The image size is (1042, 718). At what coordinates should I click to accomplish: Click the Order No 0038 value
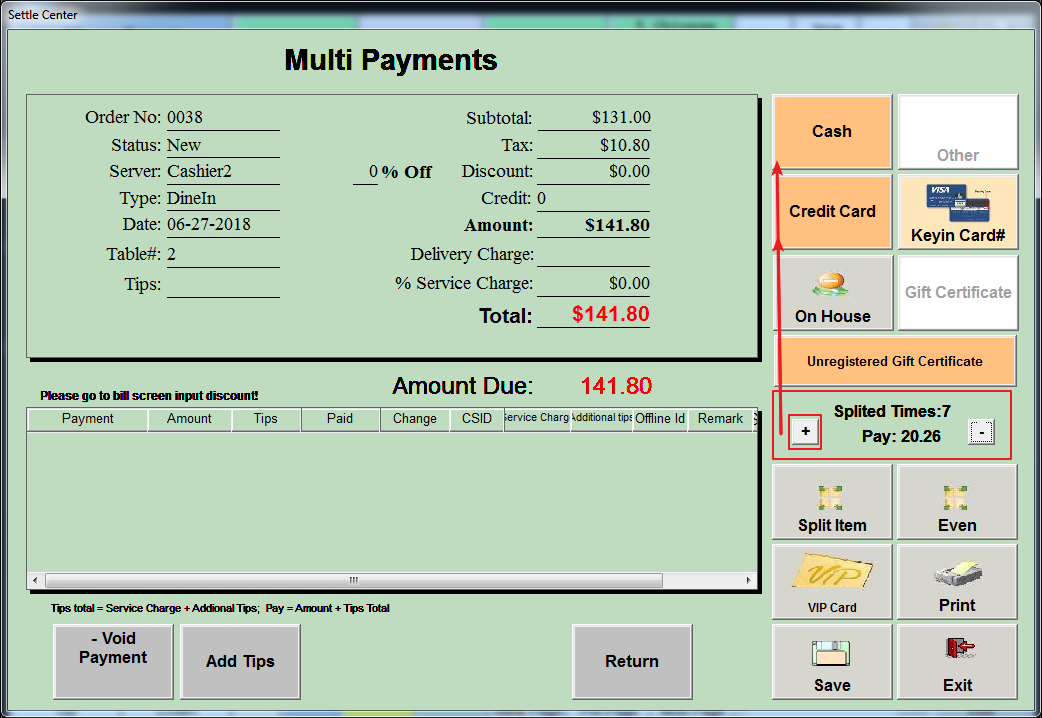tap(185, 118)
